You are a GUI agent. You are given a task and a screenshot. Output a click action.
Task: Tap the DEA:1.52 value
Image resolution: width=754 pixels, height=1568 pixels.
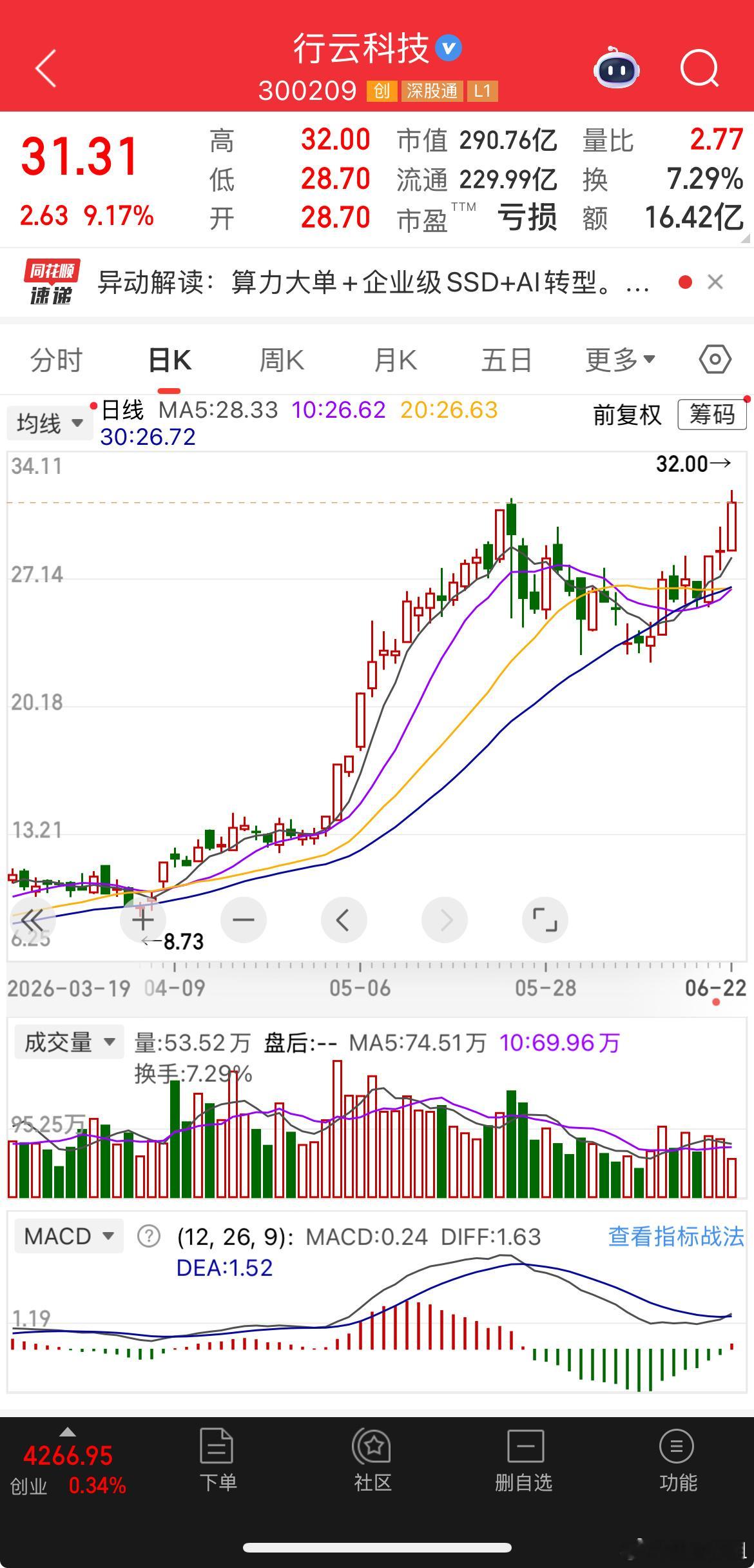coord(224,1268)
